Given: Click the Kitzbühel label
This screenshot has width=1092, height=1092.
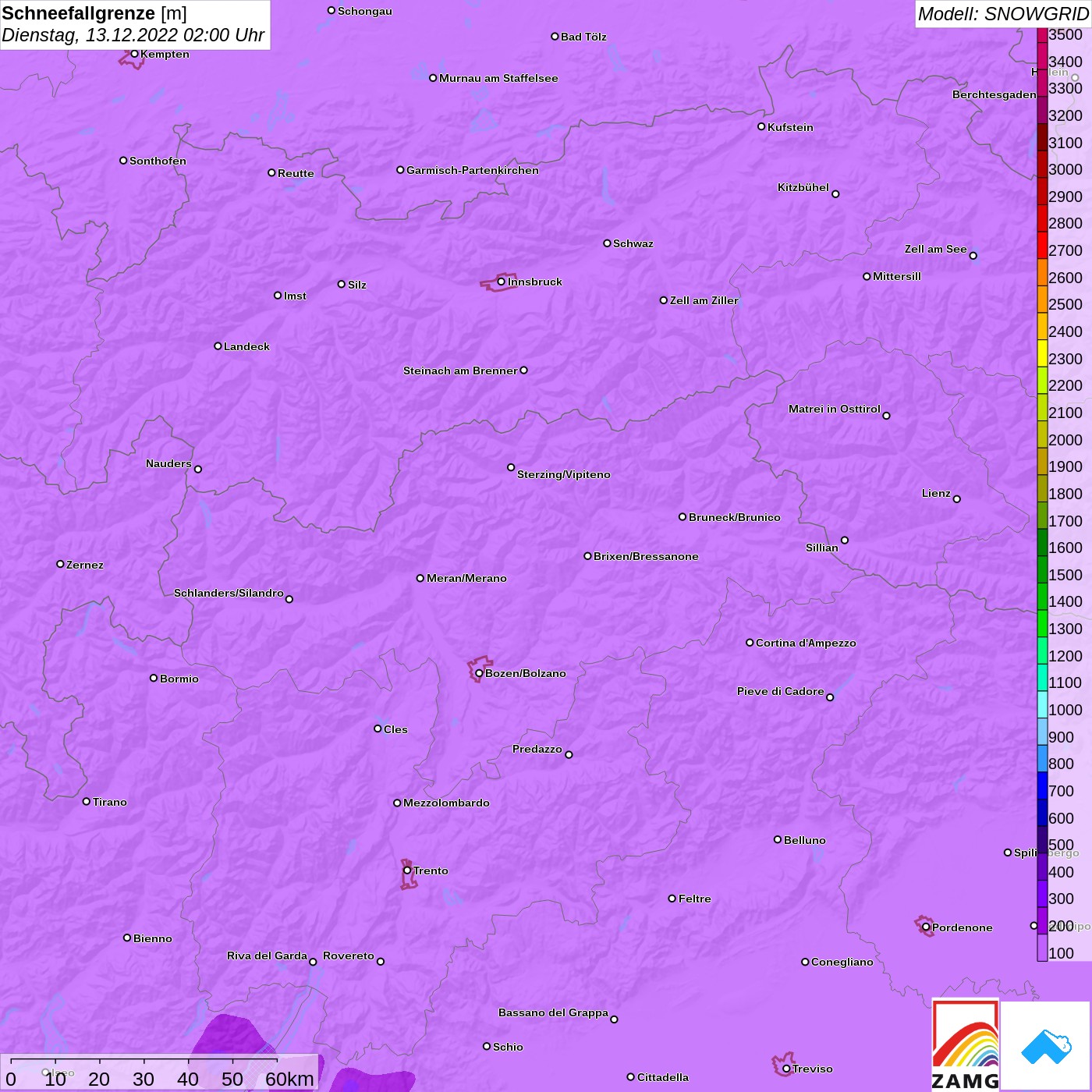Looking at the screenshot, I should (x=803, y=187).
